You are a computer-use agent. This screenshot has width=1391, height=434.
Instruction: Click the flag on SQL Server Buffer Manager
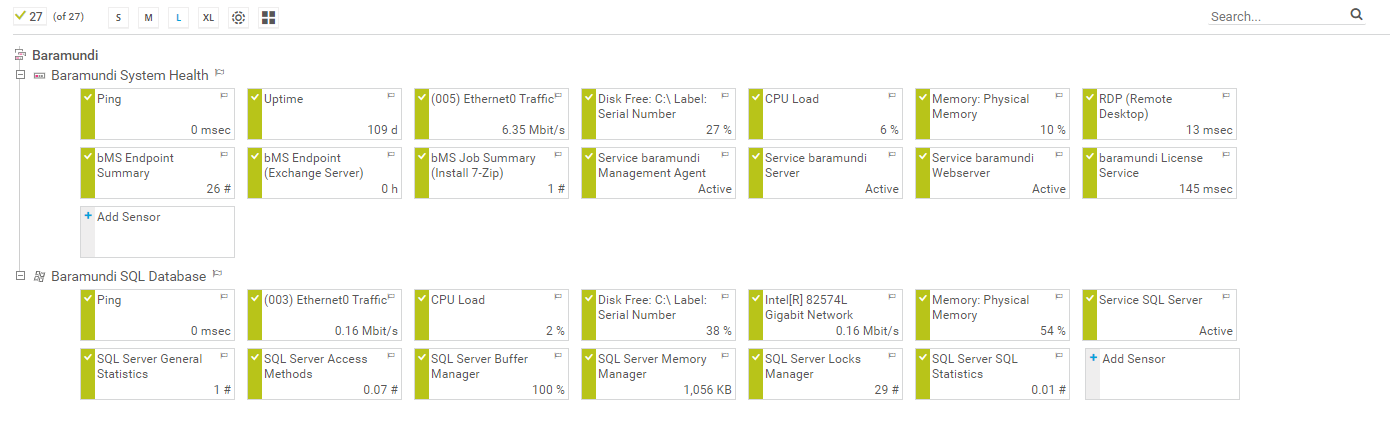click(558, 355)
